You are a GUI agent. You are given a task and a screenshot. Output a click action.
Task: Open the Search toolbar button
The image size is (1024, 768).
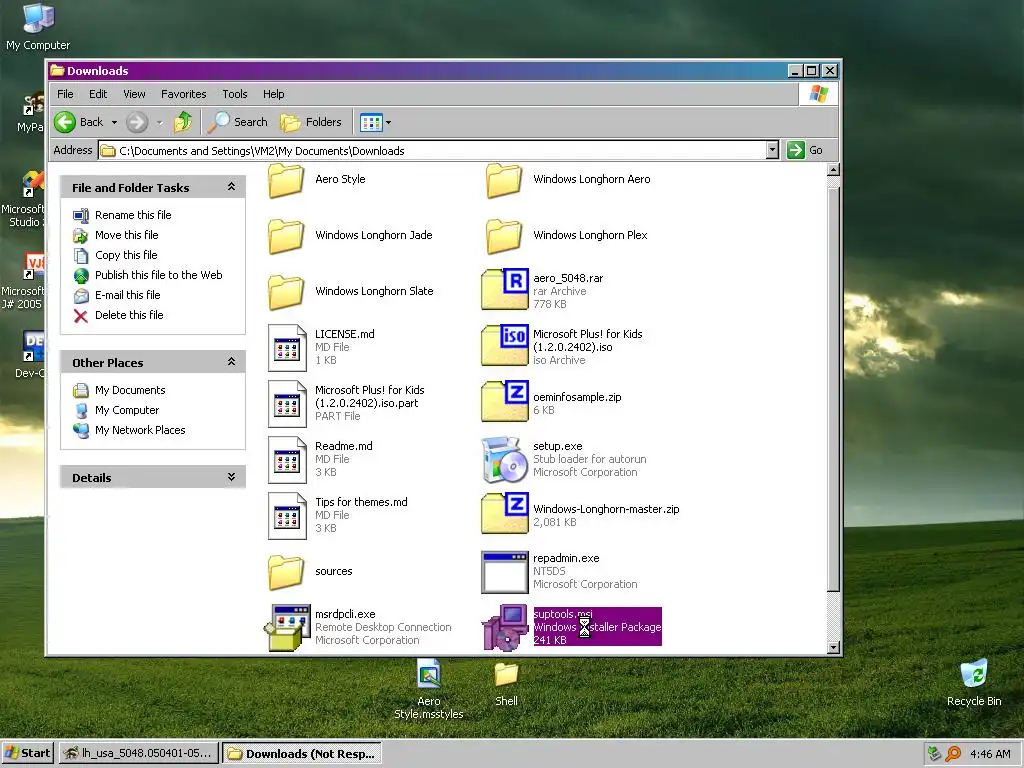tap(238, 122)
